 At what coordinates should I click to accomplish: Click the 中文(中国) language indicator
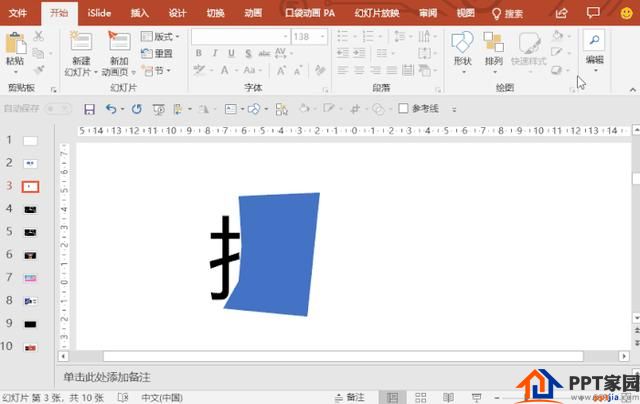tap(162, 397)
